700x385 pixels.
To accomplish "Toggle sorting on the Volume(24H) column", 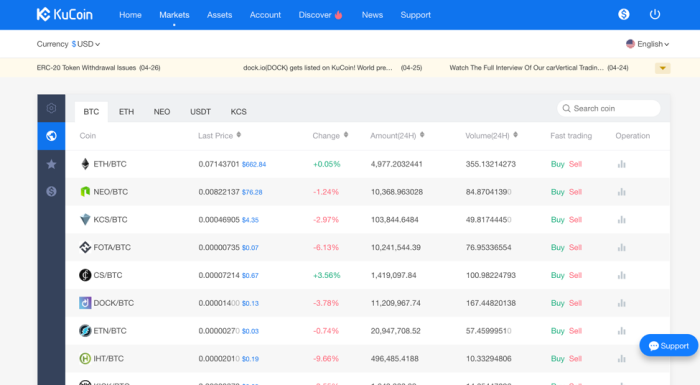I will 516,135.
